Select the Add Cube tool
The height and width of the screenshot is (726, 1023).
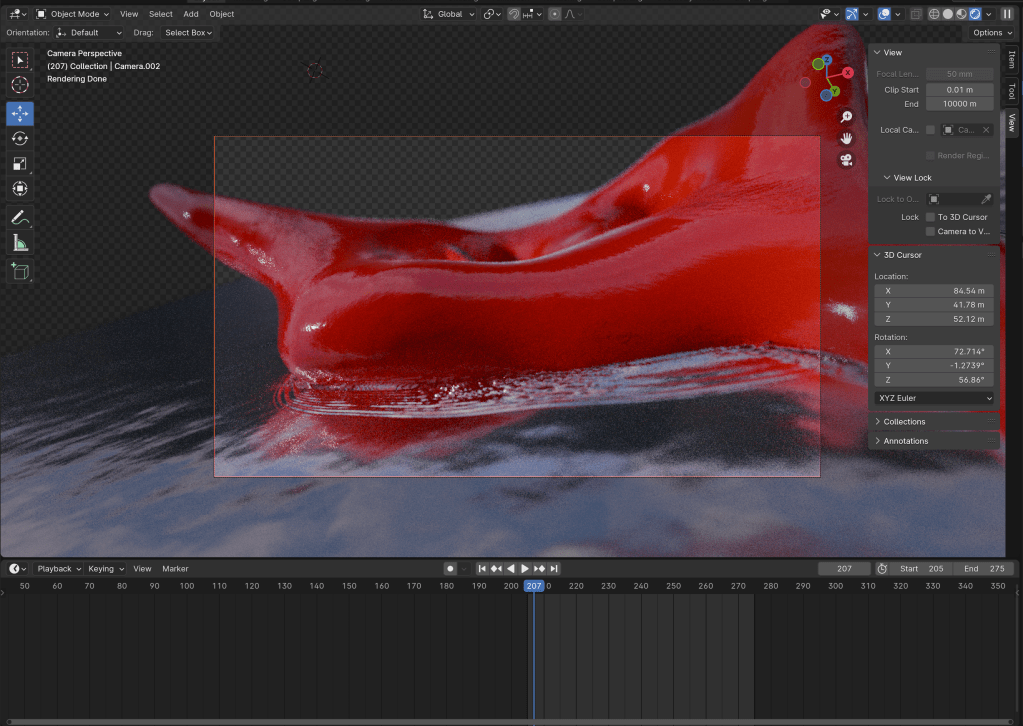[20, 271]
